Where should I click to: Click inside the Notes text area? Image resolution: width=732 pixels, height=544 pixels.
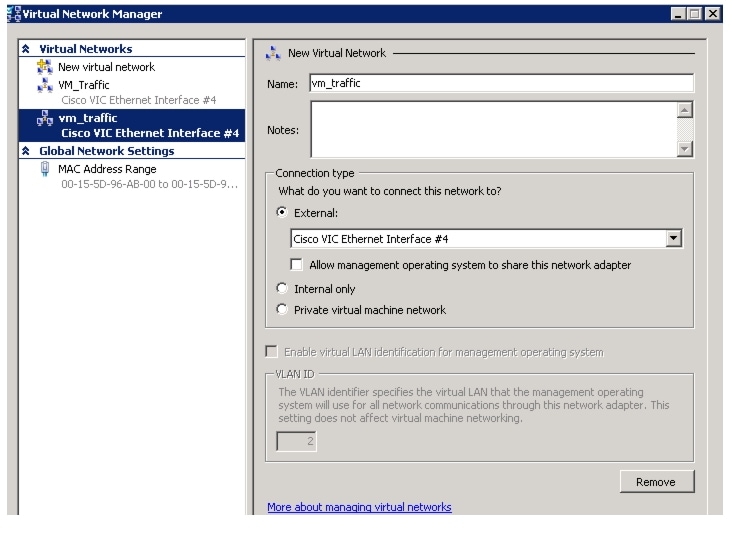tap(493, 129)
